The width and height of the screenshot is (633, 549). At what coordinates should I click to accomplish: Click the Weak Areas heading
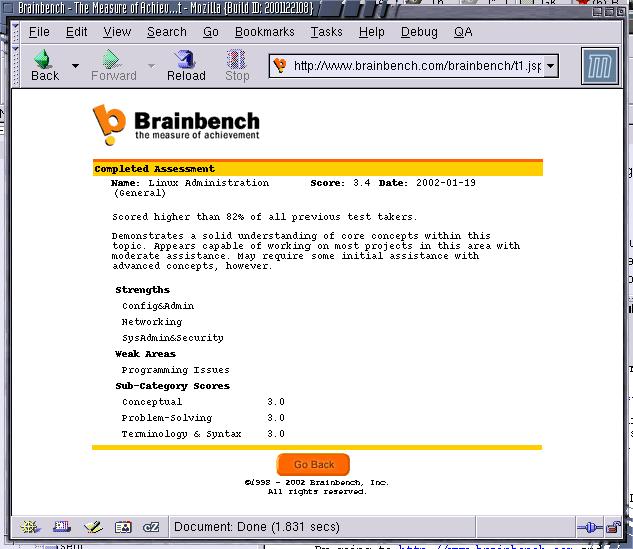(145, 354)
